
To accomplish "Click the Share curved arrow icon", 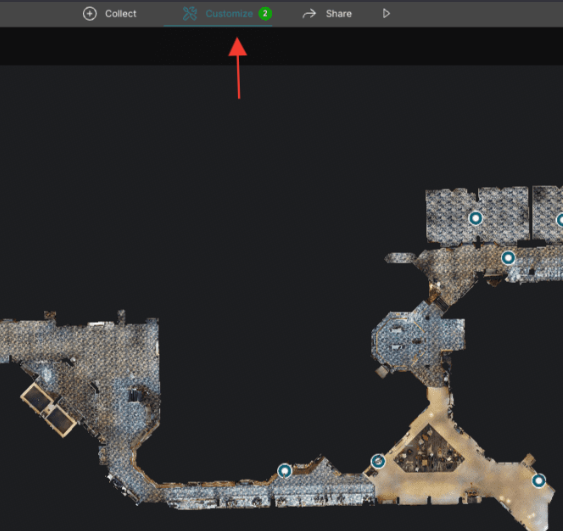I will click(309, 14).
